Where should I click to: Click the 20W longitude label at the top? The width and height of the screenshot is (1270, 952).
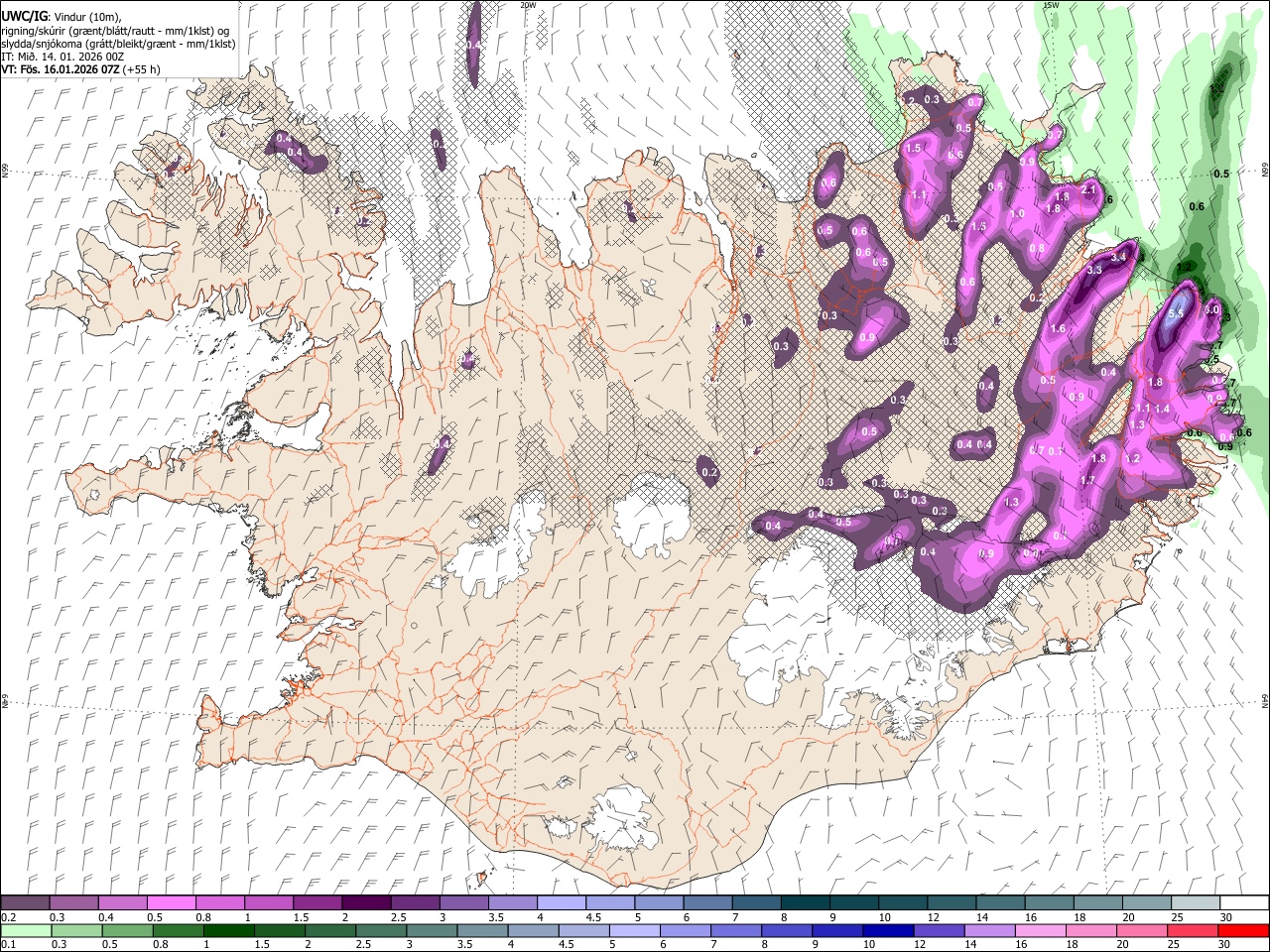pyautogui.click(x=528, y=5)
